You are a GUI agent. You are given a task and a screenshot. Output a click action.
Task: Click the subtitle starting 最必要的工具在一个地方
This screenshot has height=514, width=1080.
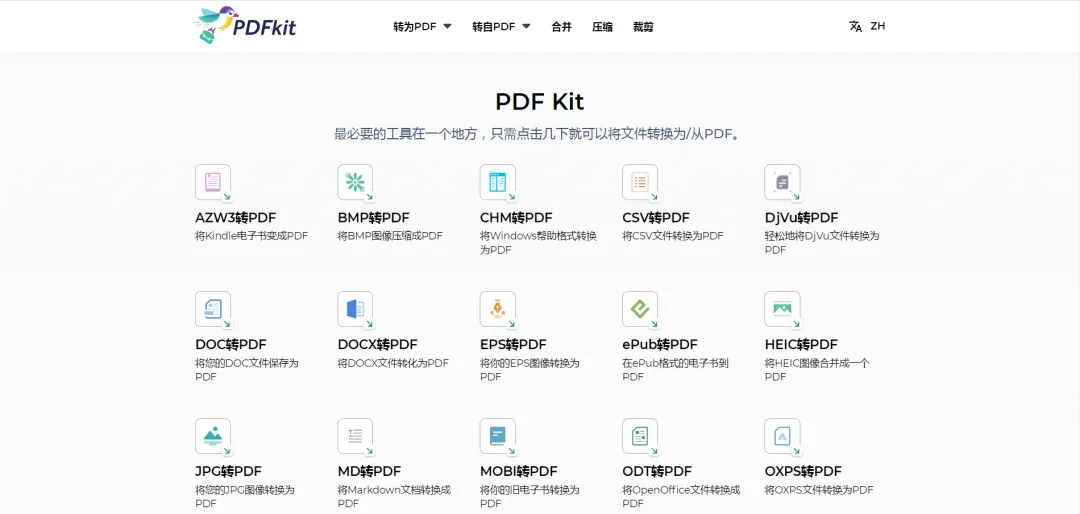click(539, 134)
